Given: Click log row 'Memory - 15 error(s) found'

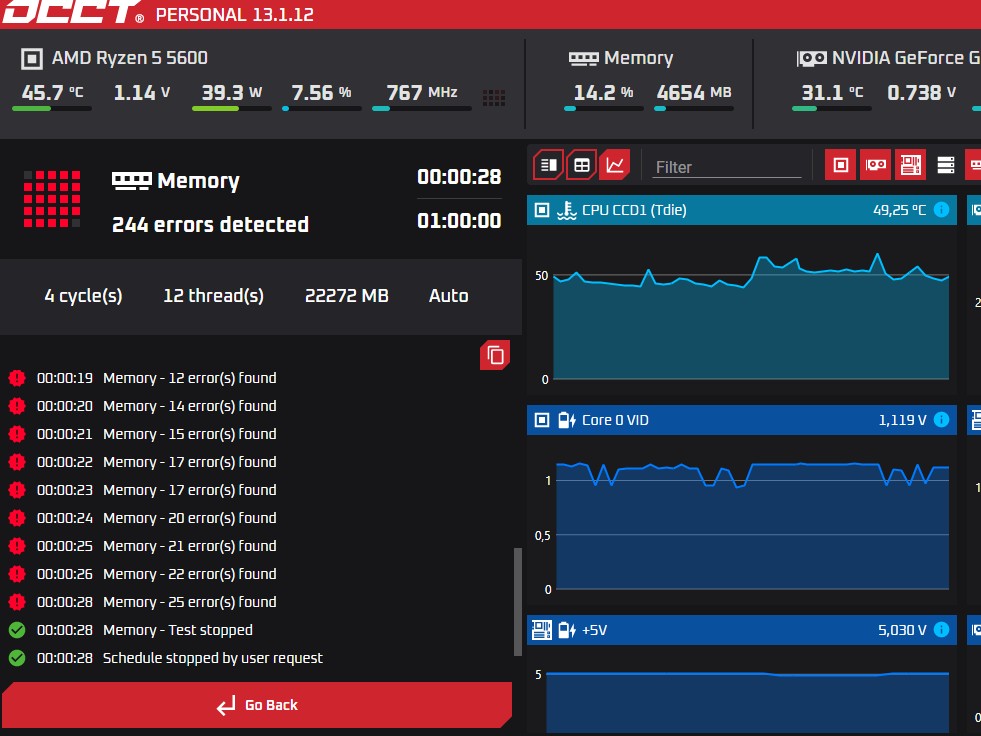Looking at the screenshot, I should click(x=190, y=434).
